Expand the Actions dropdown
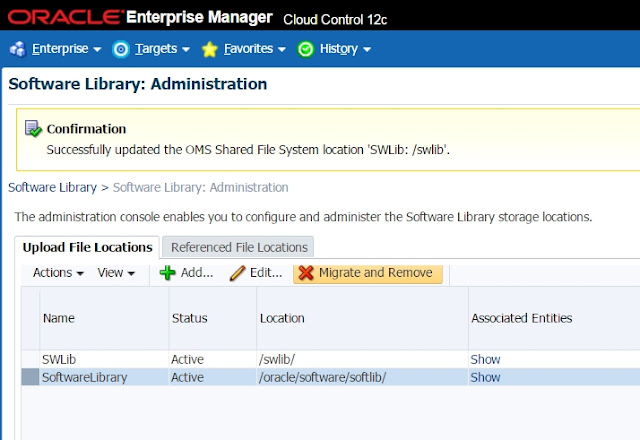The height and width of the screenshot is (440, 640). click(x=58, y=273)
